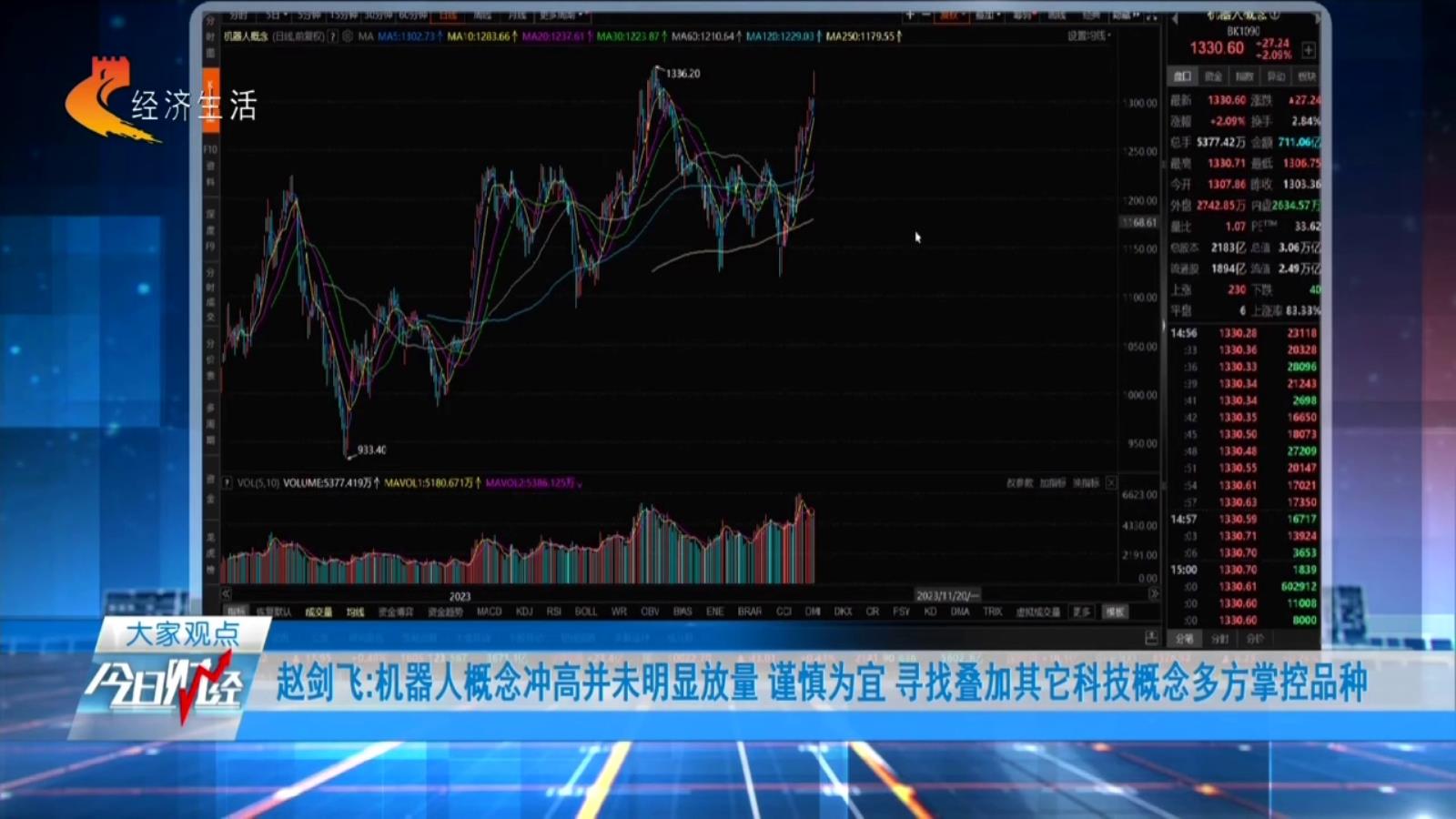Add stock to watchlist with plus icon

[x=1309, y=50]
